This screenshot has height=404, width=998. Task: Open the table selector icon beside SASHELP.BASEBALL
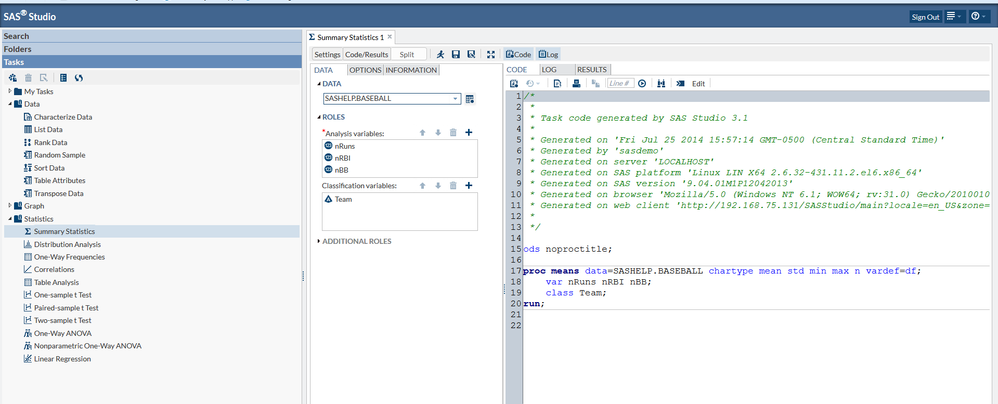point(470,99)
